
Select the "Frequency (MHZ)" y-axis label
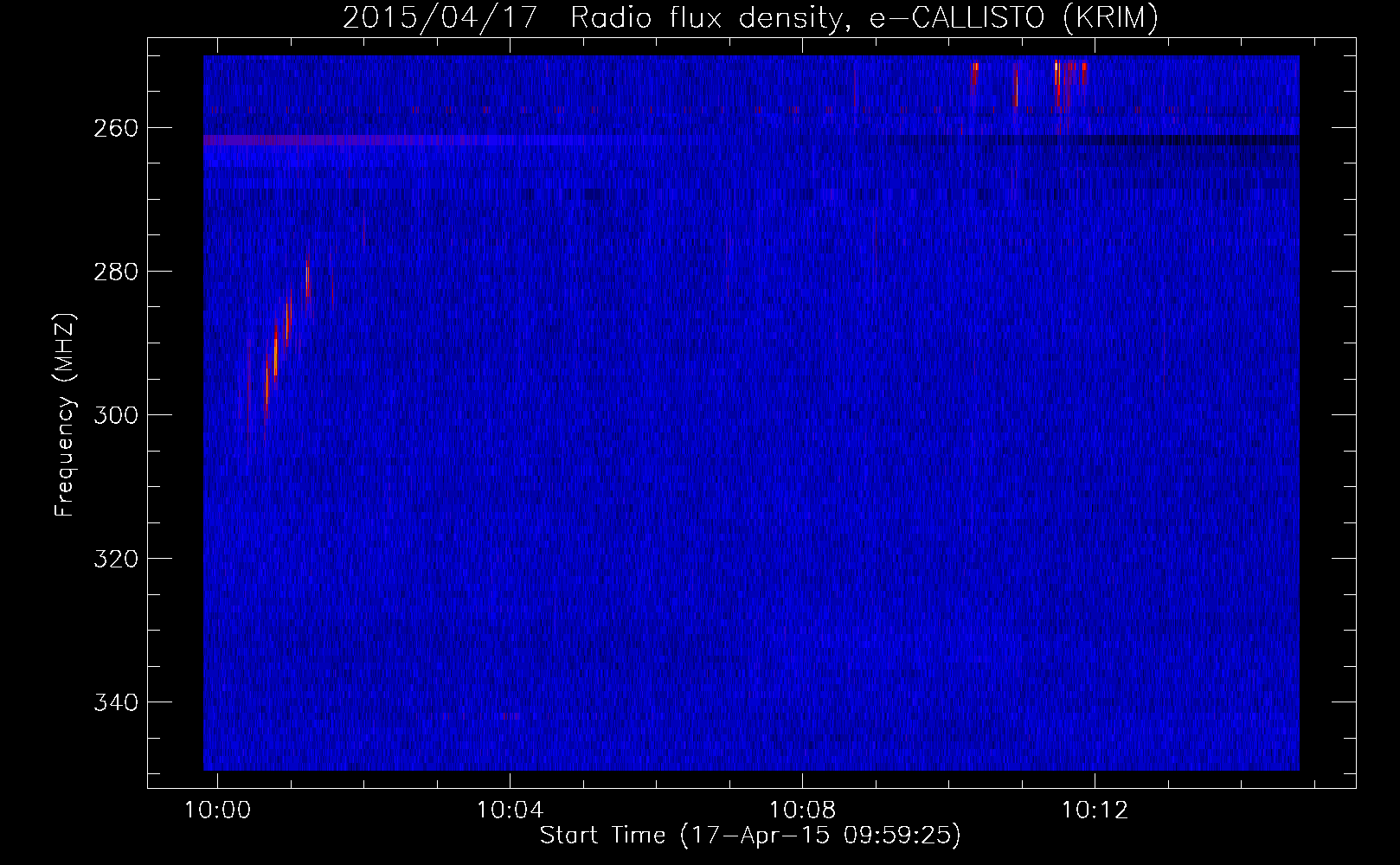[x=65, y=414]
